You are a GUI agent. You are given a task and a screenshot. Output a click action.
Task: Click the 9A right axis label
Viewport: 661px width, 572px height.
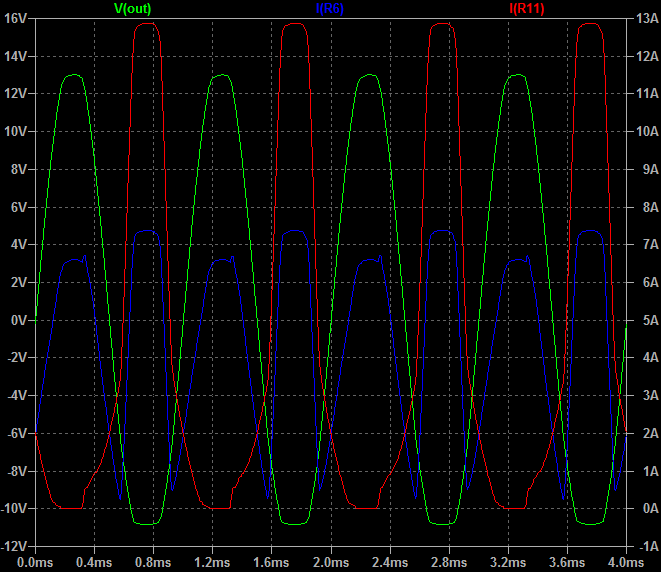click(x=650, y=169)
